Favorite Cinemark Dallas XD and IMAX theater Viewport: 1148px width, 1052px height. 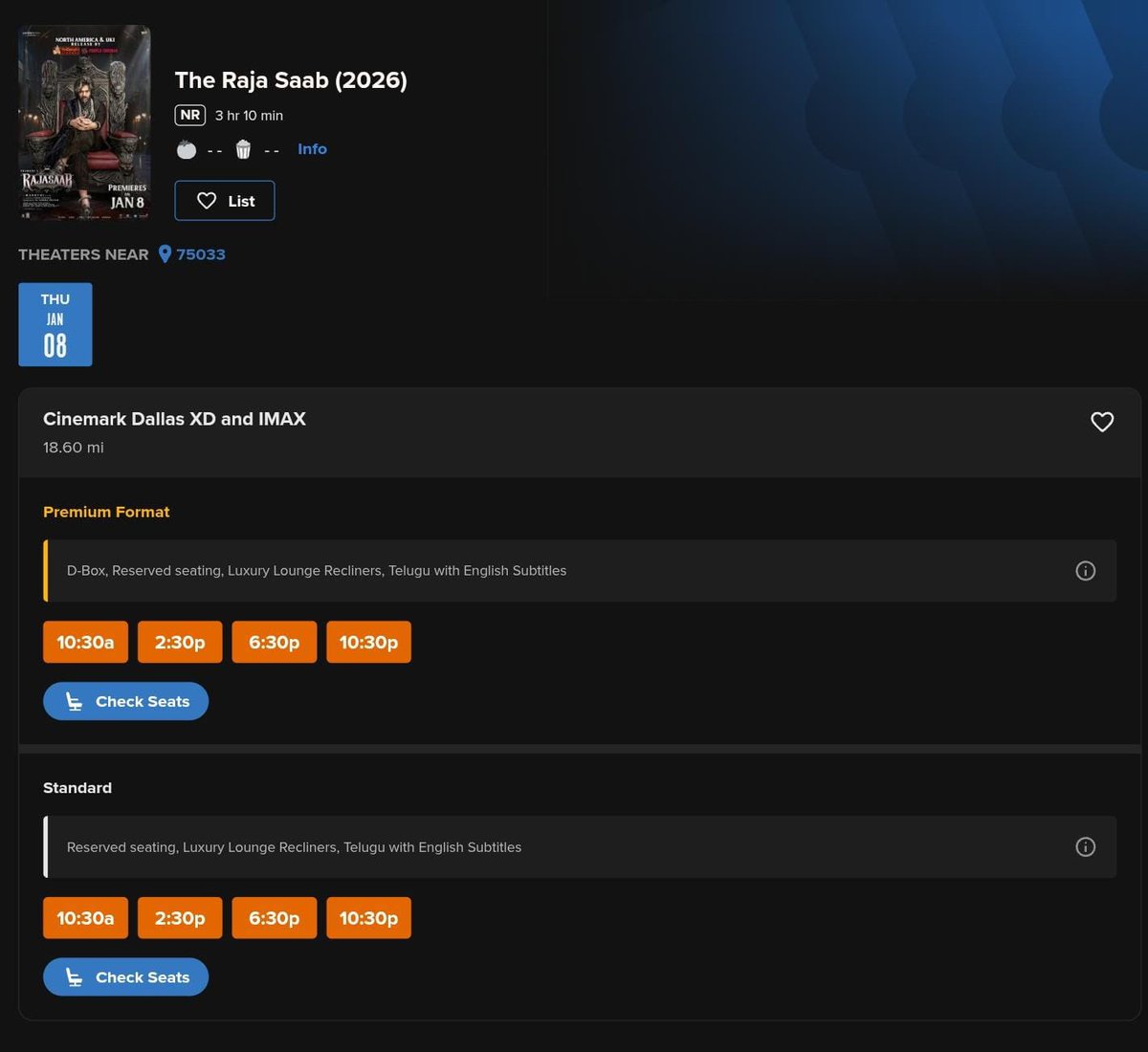coord(1102,422)
